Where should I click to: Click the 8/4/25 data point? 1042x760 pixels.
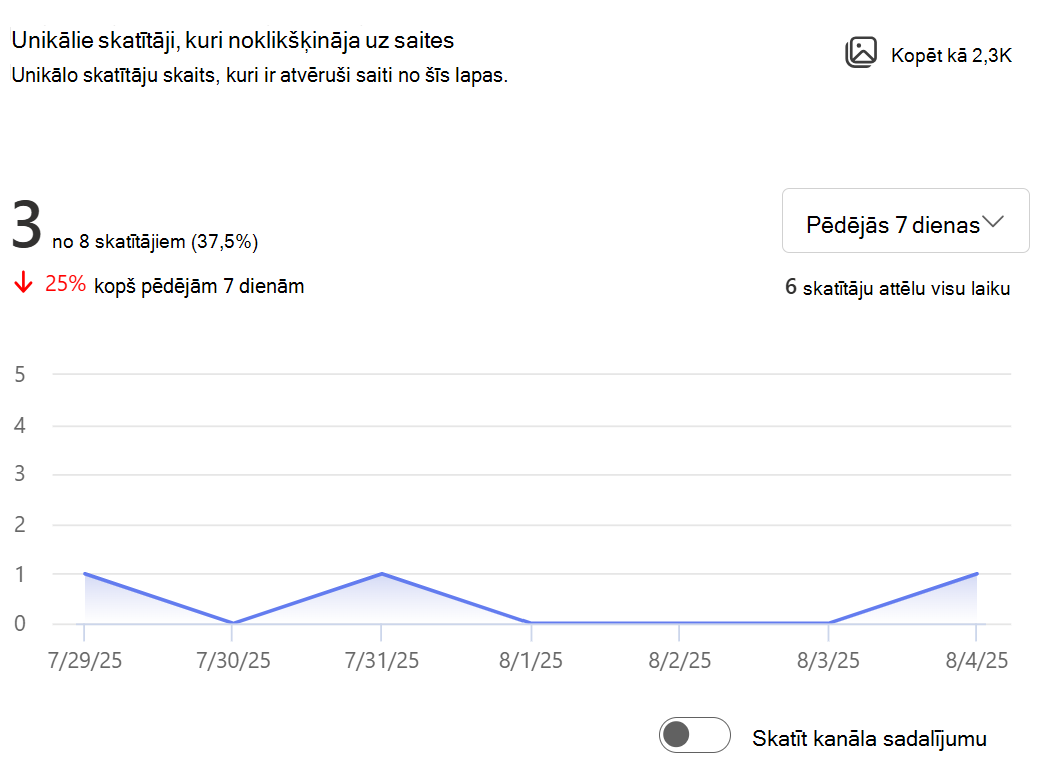[x=976, y=573]
